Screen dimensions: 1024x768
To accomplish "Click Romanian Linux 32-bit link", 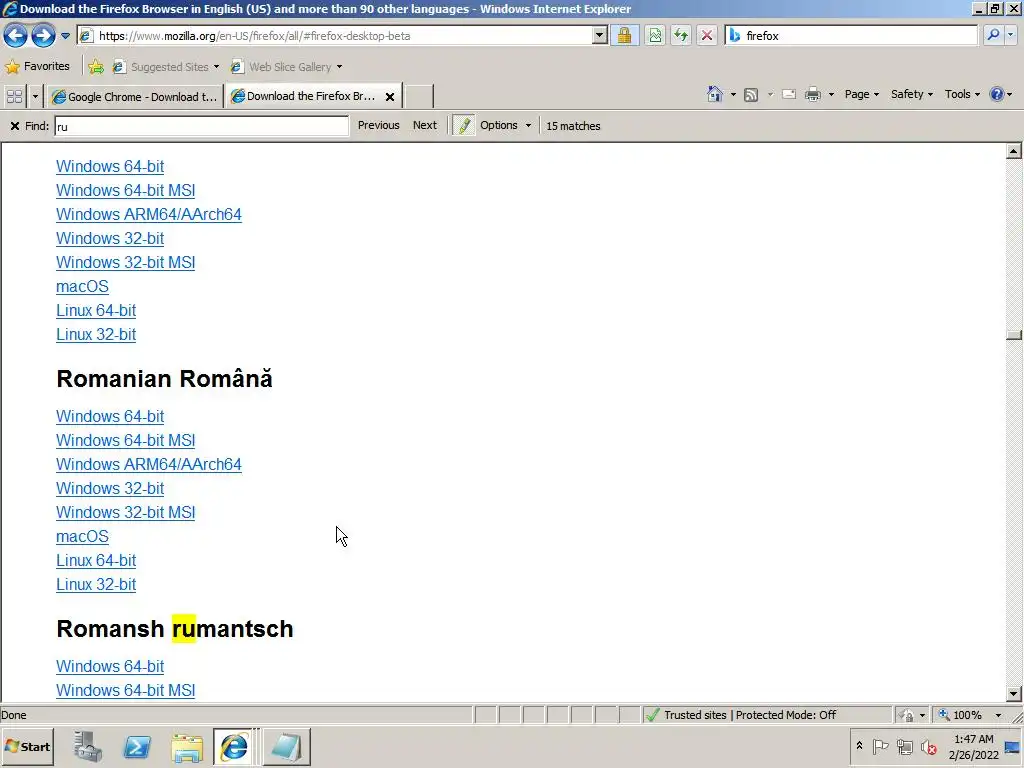I will tap(96, 584).
